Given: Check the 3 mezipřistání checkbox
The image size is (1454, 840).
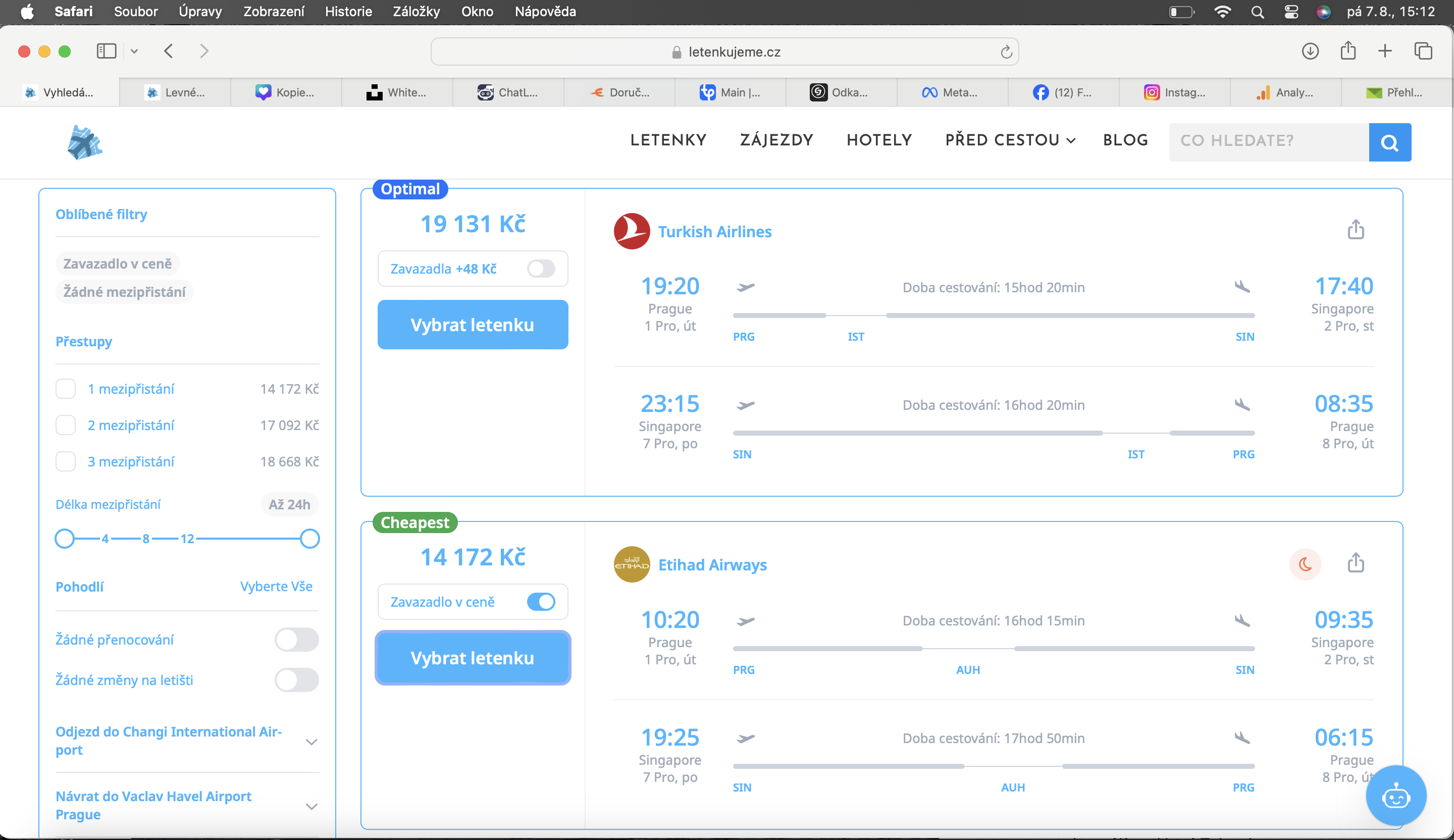Looking at the screenshot, I should point(66,461).
